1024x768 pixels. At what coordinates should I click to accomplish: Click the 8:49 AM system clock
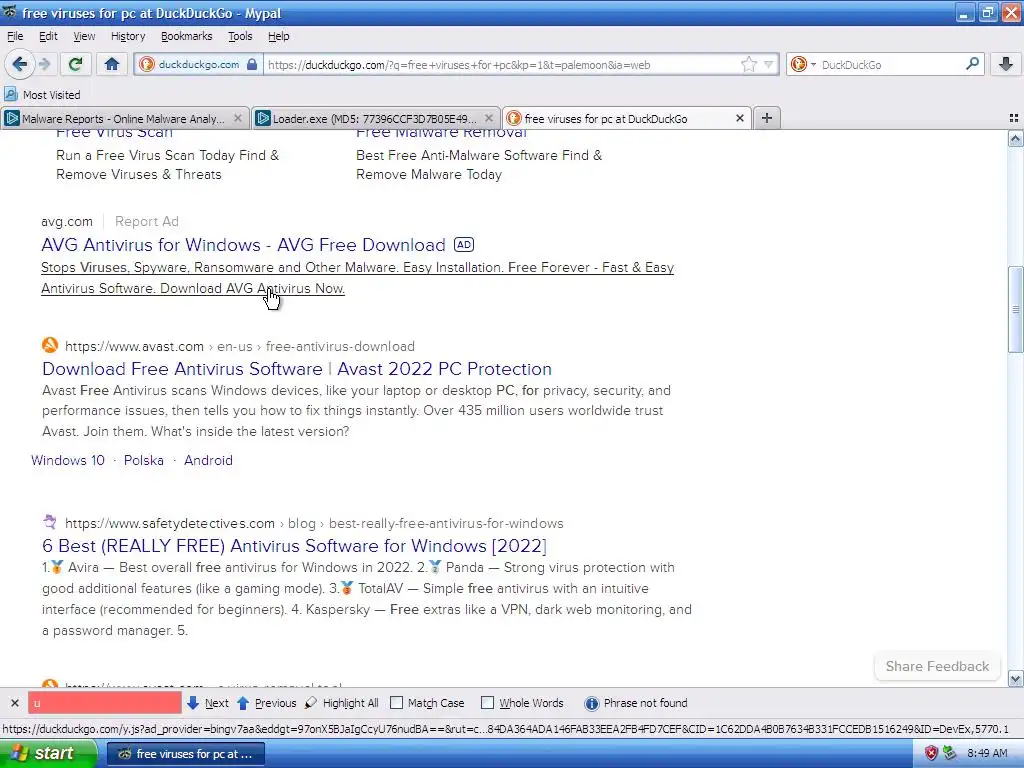coord(987,754)
